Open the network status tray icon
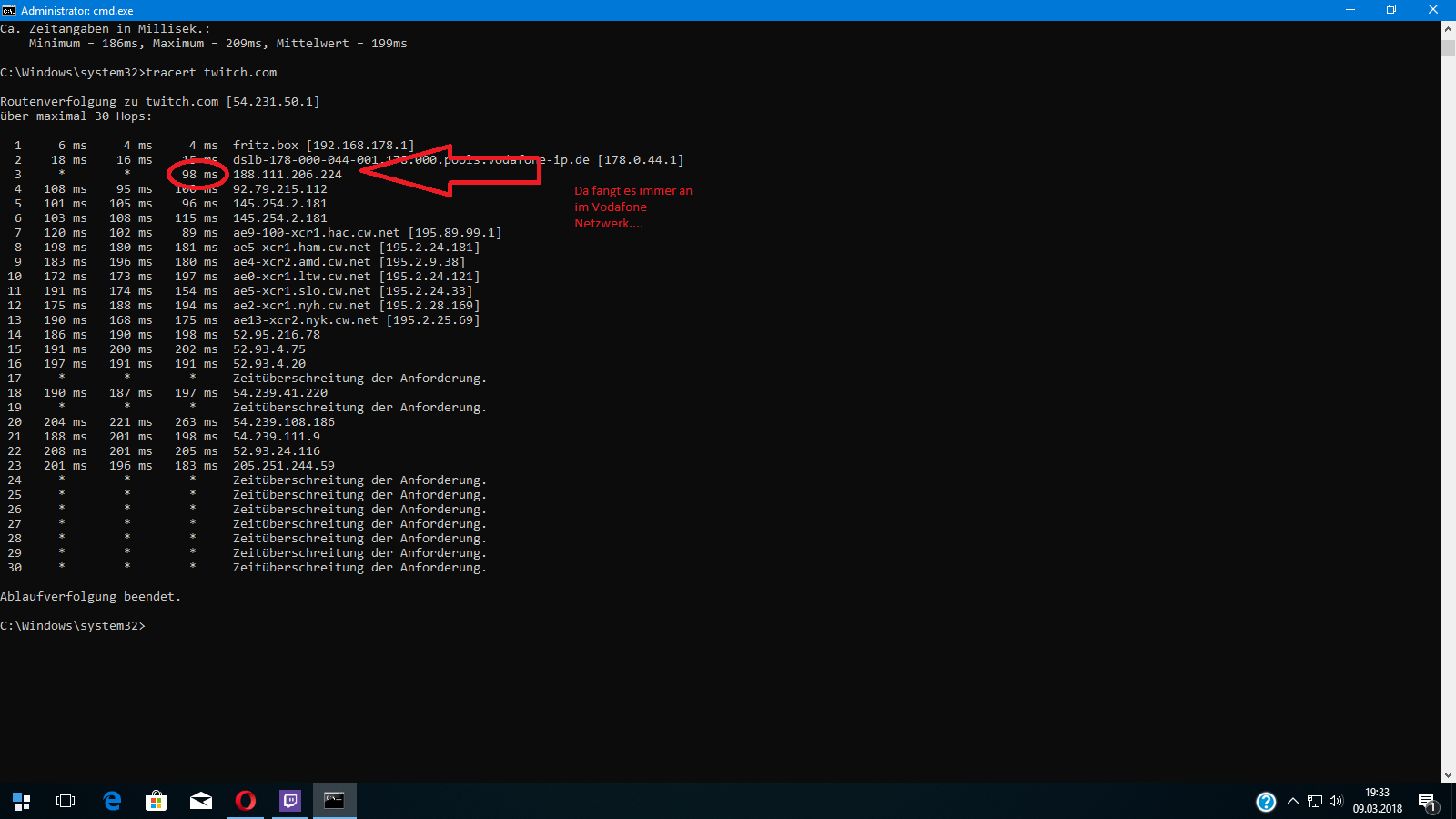The height and width of the screenshot is (819, 1456). point(1315,802)
